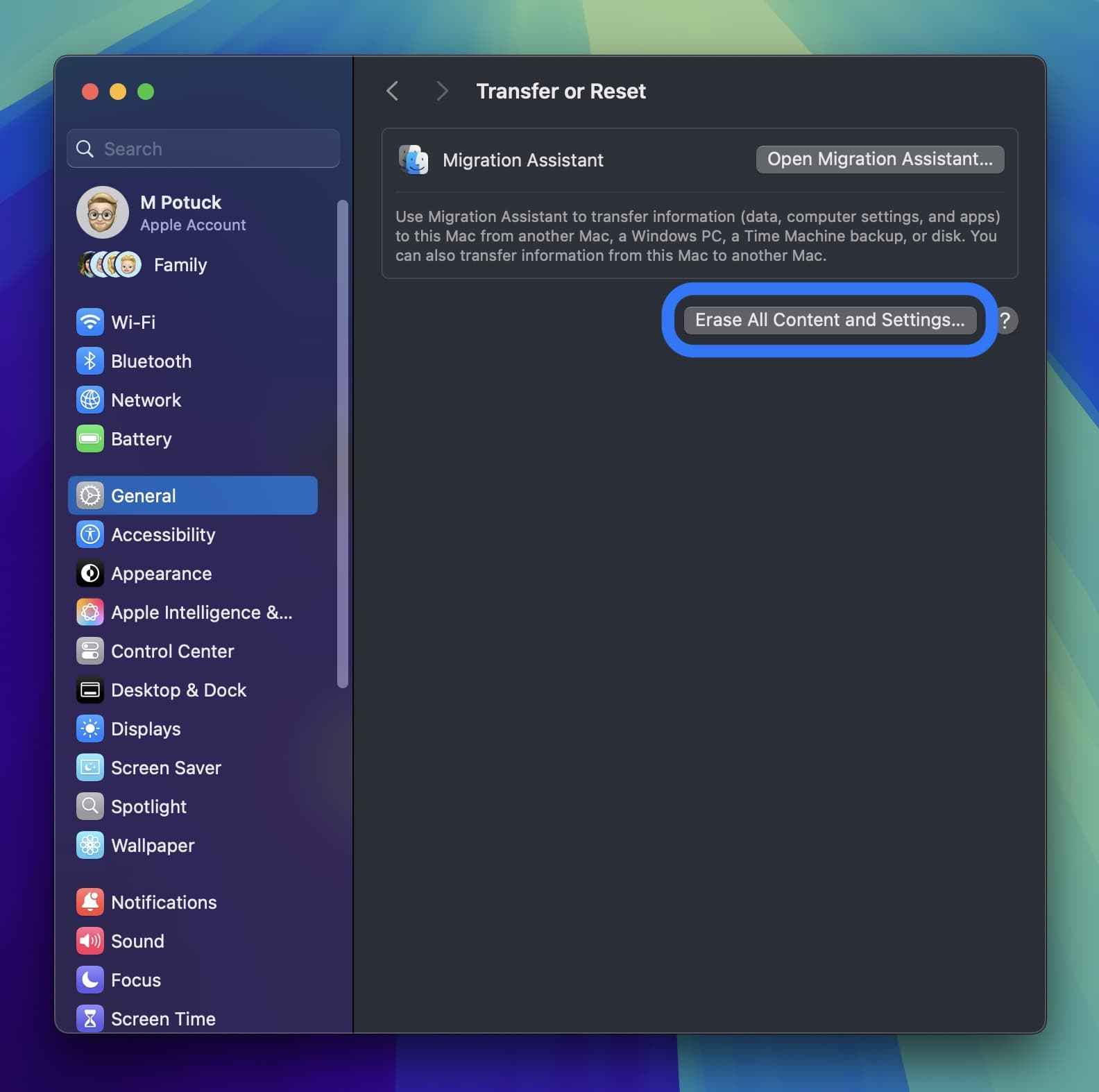Open the Notifications bell icon
The width and height of the screenshot is (1099, 1092).
(90, 902)
